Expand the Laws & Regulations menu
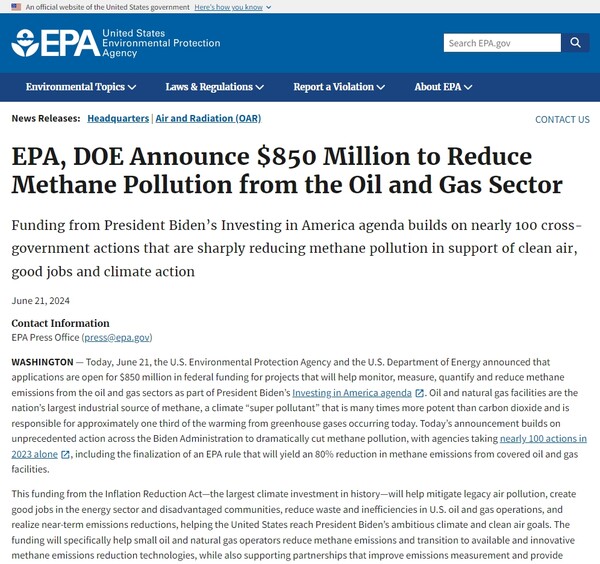Image resolution: width=600 pixels, height=564 pixels. [214, 87]
